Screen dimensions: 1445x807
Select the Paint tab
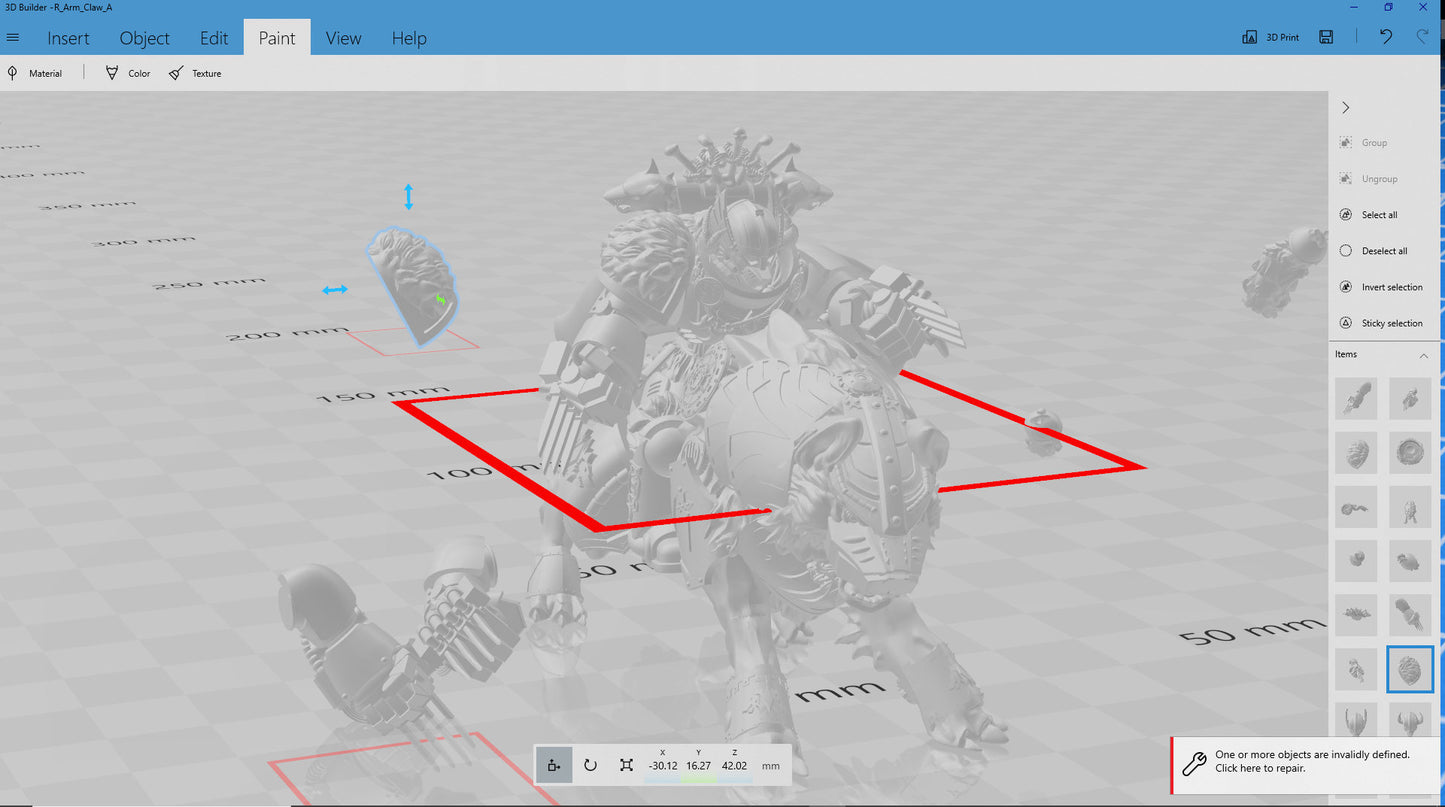point(277,38)
